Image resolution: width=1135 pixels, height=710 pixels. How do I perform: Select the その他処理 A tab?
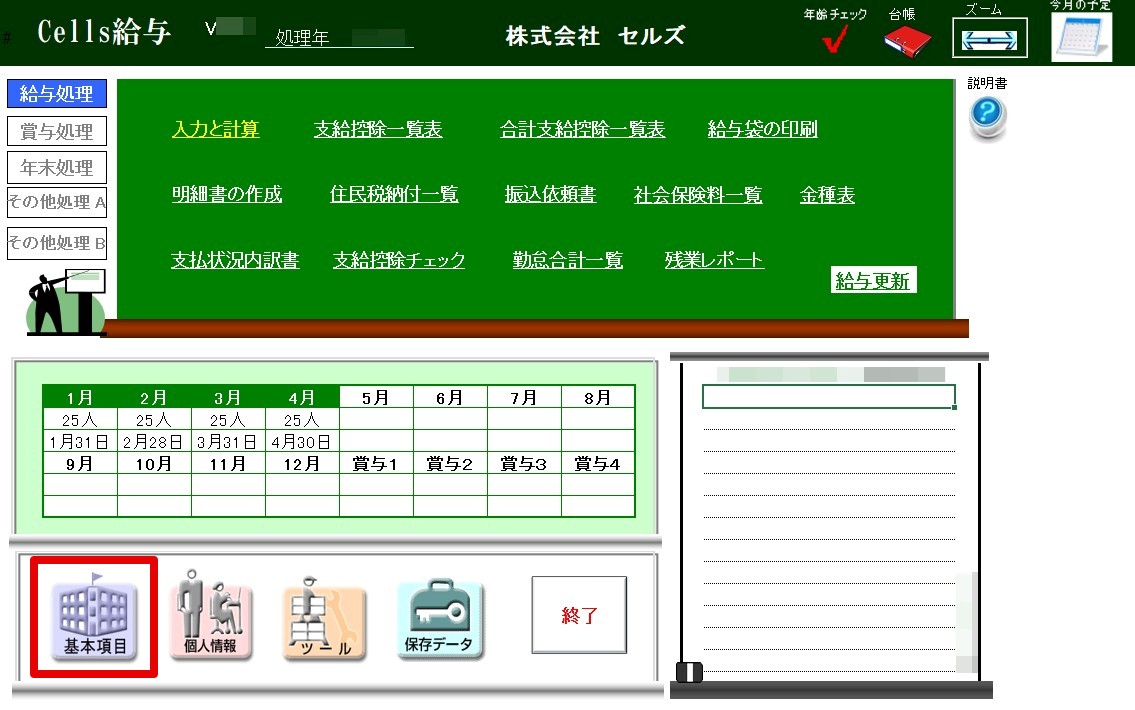pyautogui.click(x=57, y=202)
